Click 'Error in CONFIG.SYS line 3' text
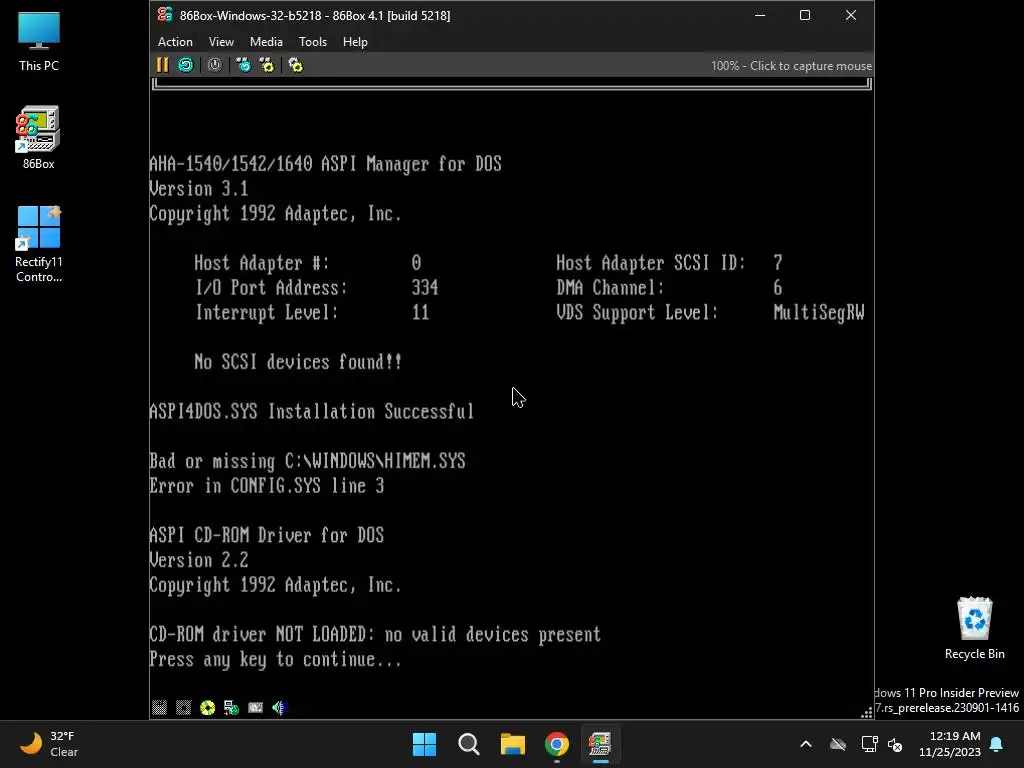 point(266,486)
